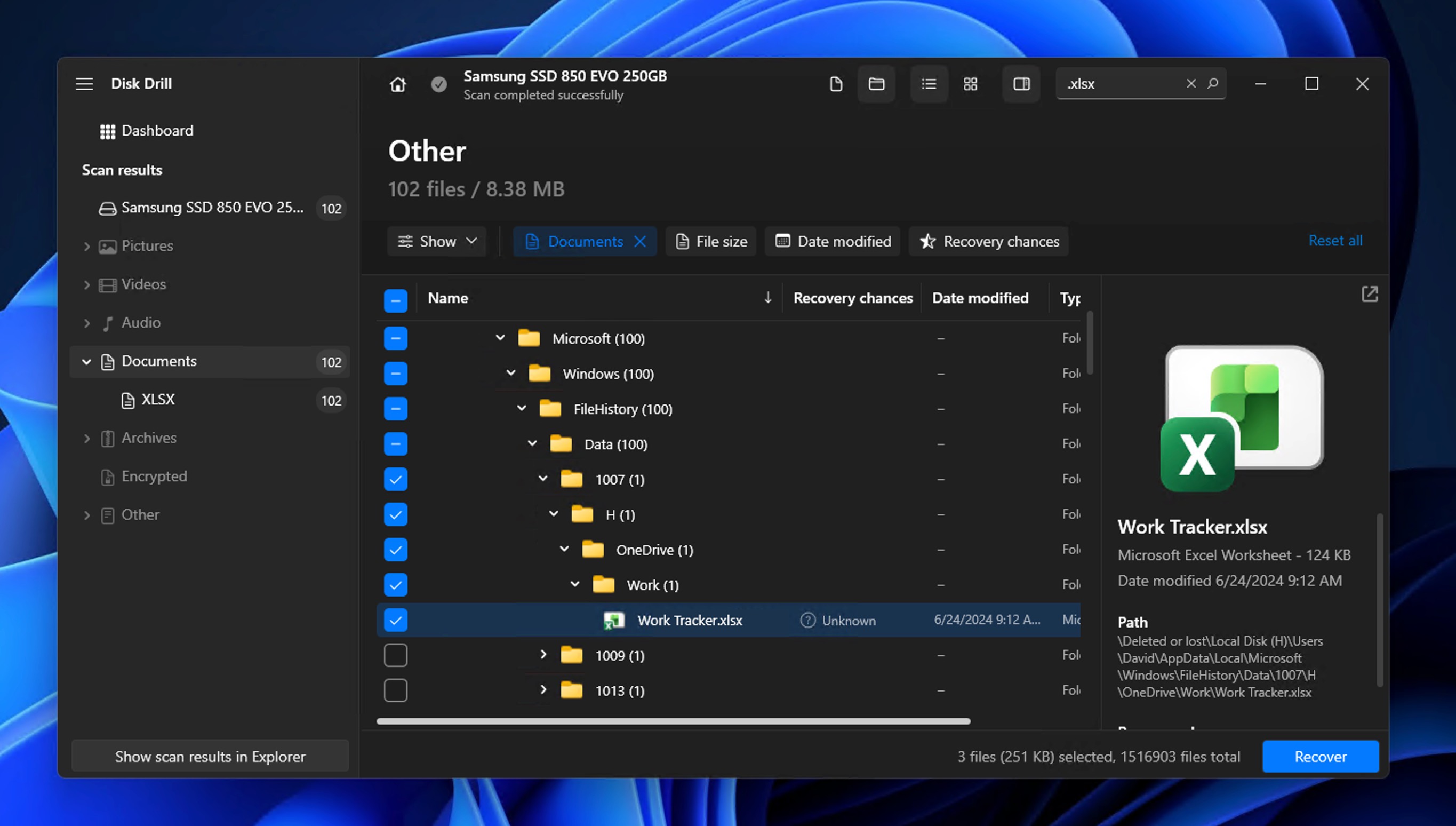The image size is (1456, 826).
Task: Collapse the Windows (100) folder
Action: click(511, 374)
